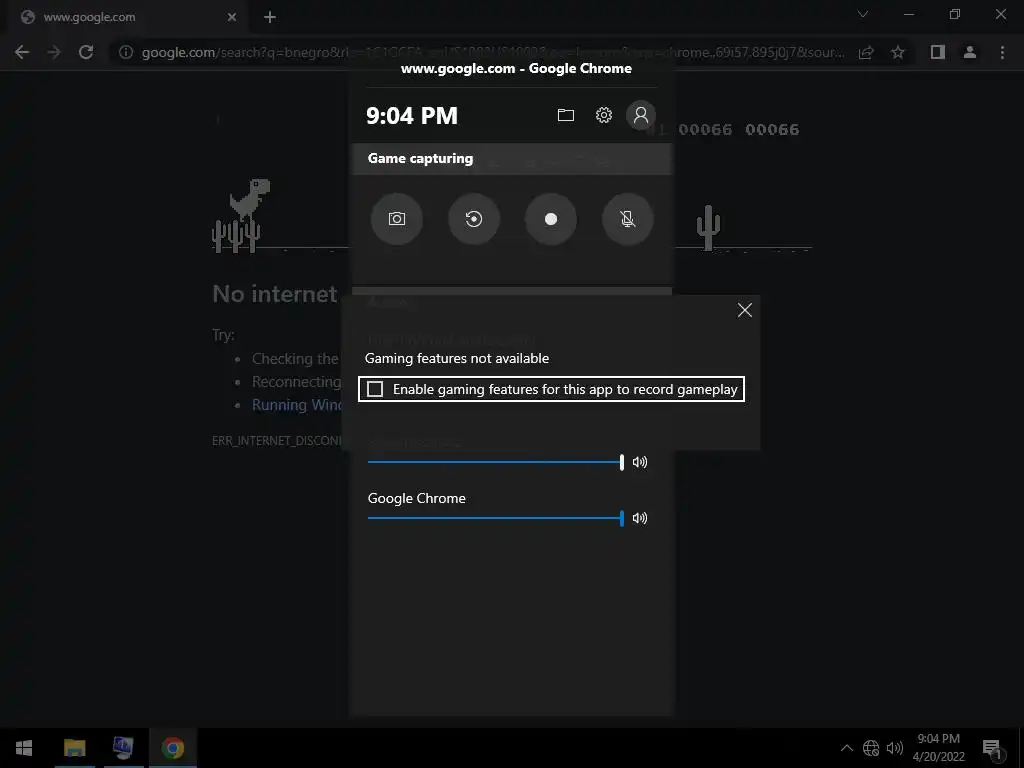The width and height of the screenshot is (1024, 768).
Task: Open Chrome three-dot menu
Action: point(1002,52)
